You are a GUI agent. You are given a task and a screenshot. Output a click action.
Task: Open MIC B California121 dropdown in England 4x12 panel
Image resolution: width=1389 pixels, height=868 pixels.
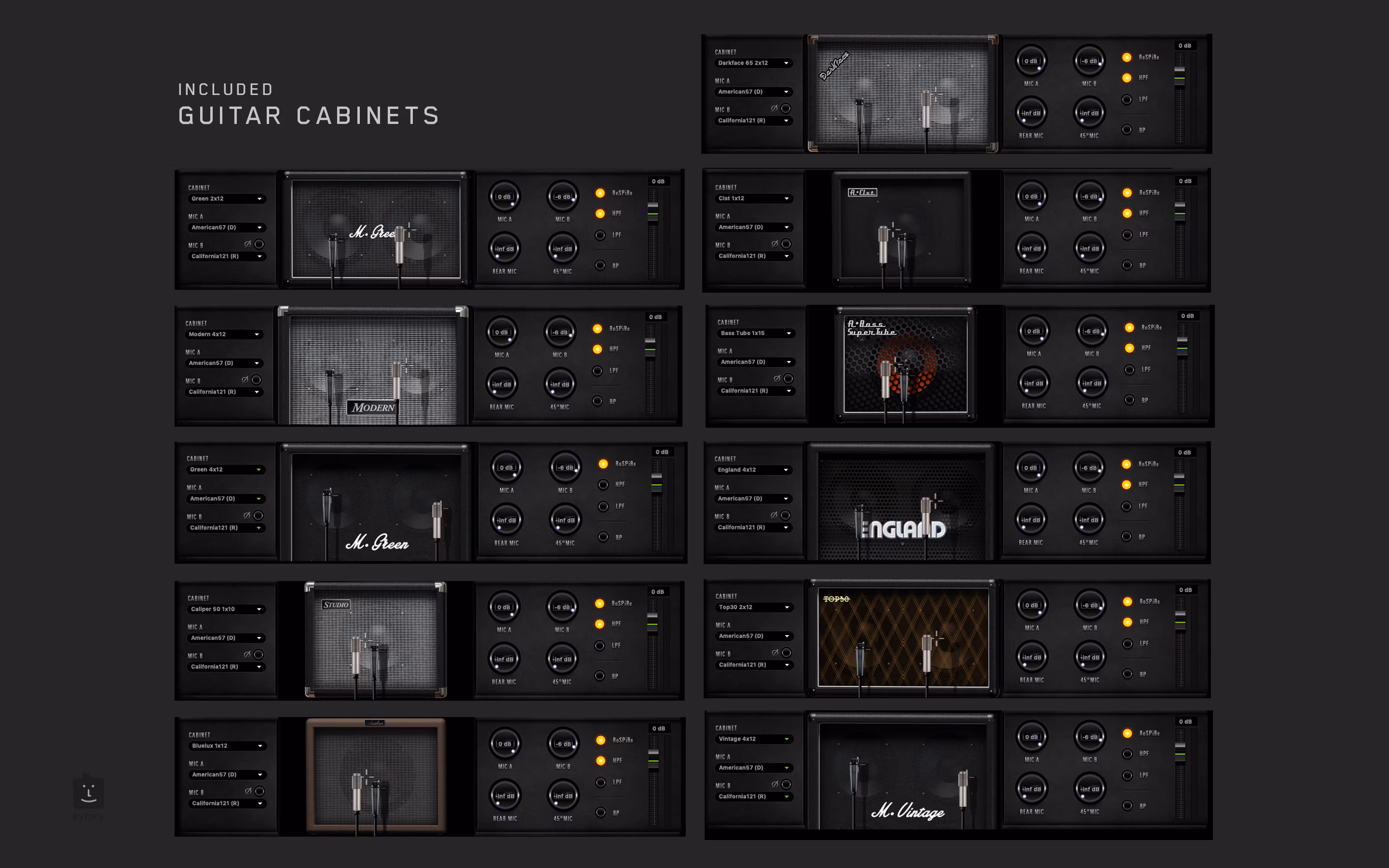coord(753,527)
